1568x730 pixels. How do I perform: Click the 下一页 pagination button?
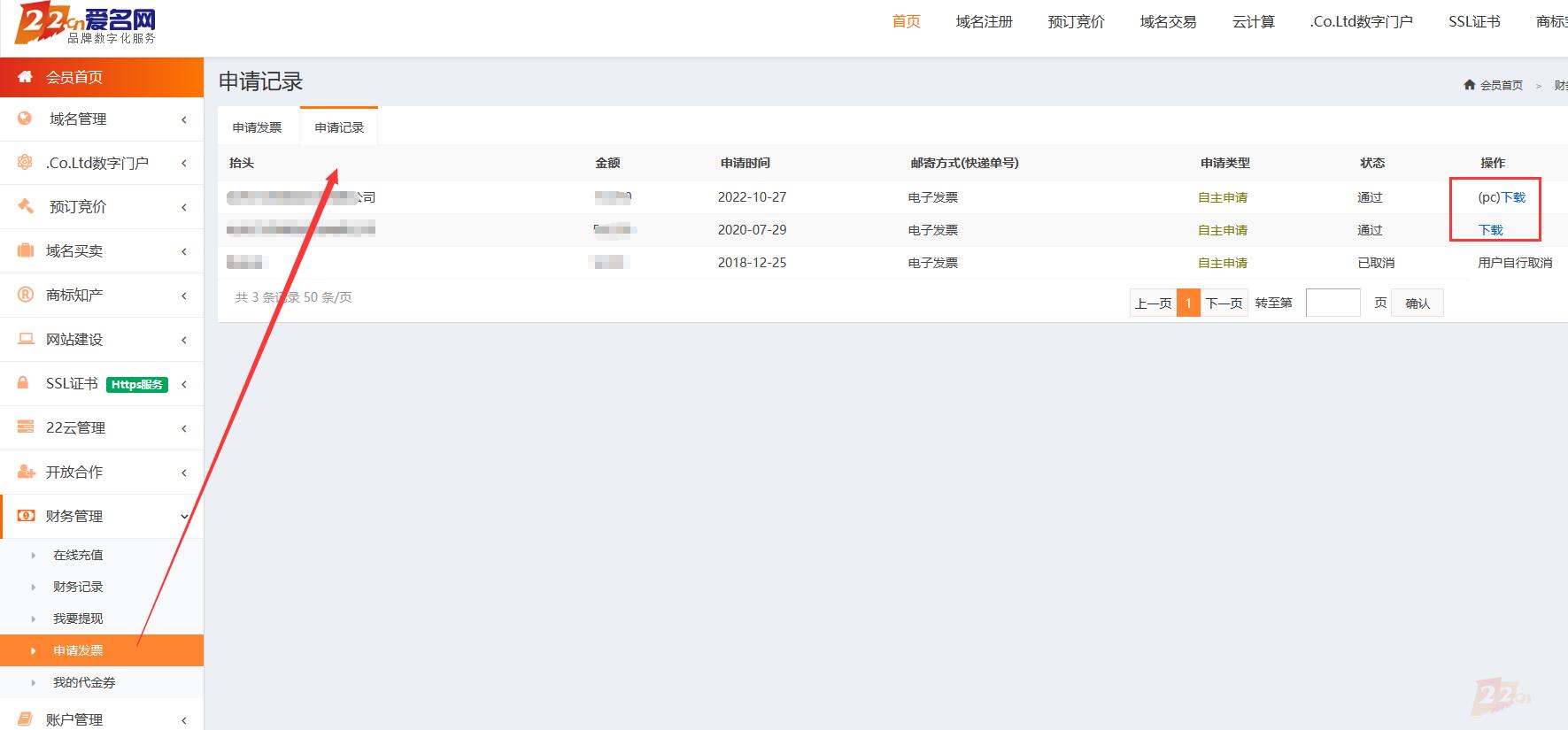tap(1224, 303)
